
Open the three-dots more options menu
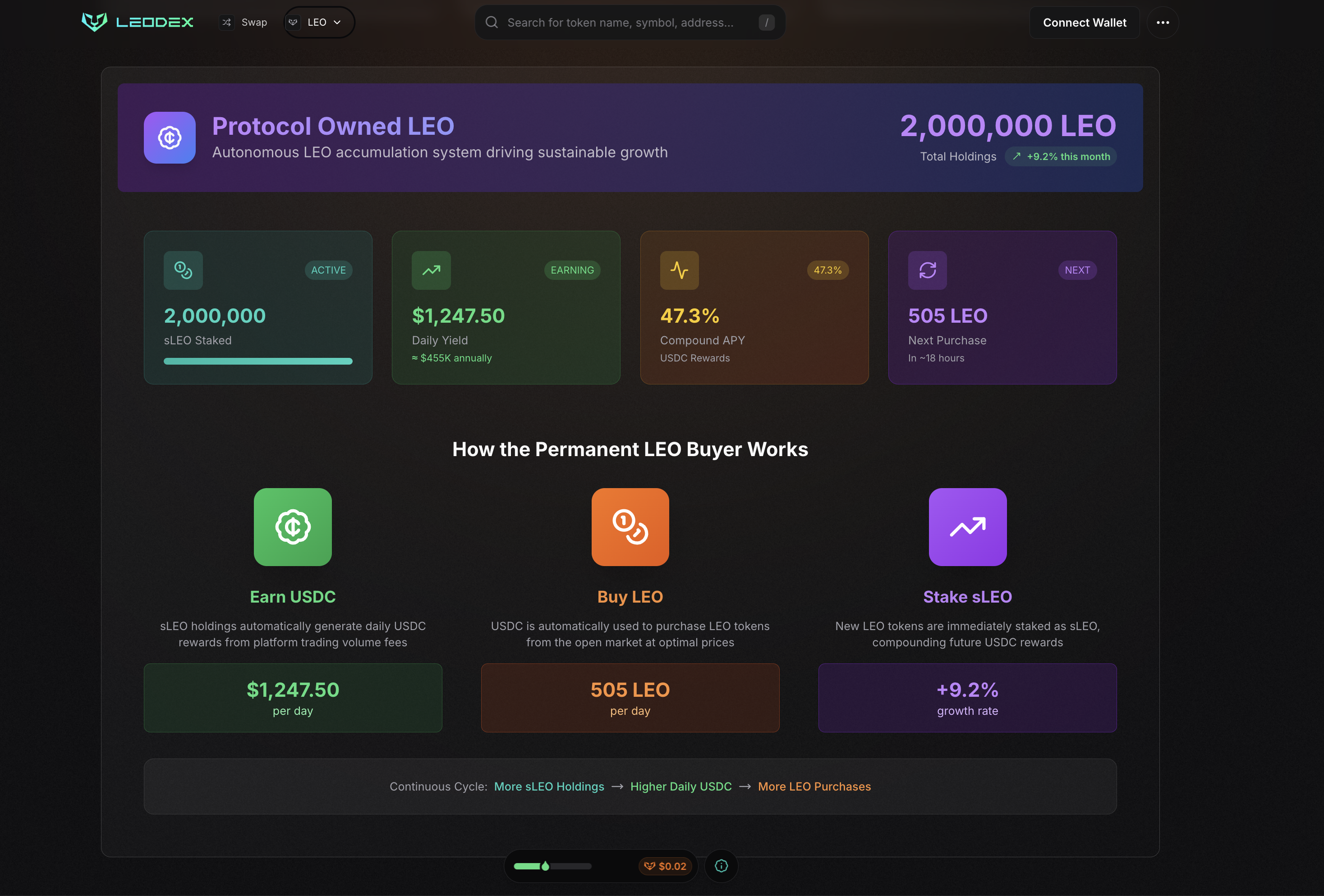[x=1163, y=22]
